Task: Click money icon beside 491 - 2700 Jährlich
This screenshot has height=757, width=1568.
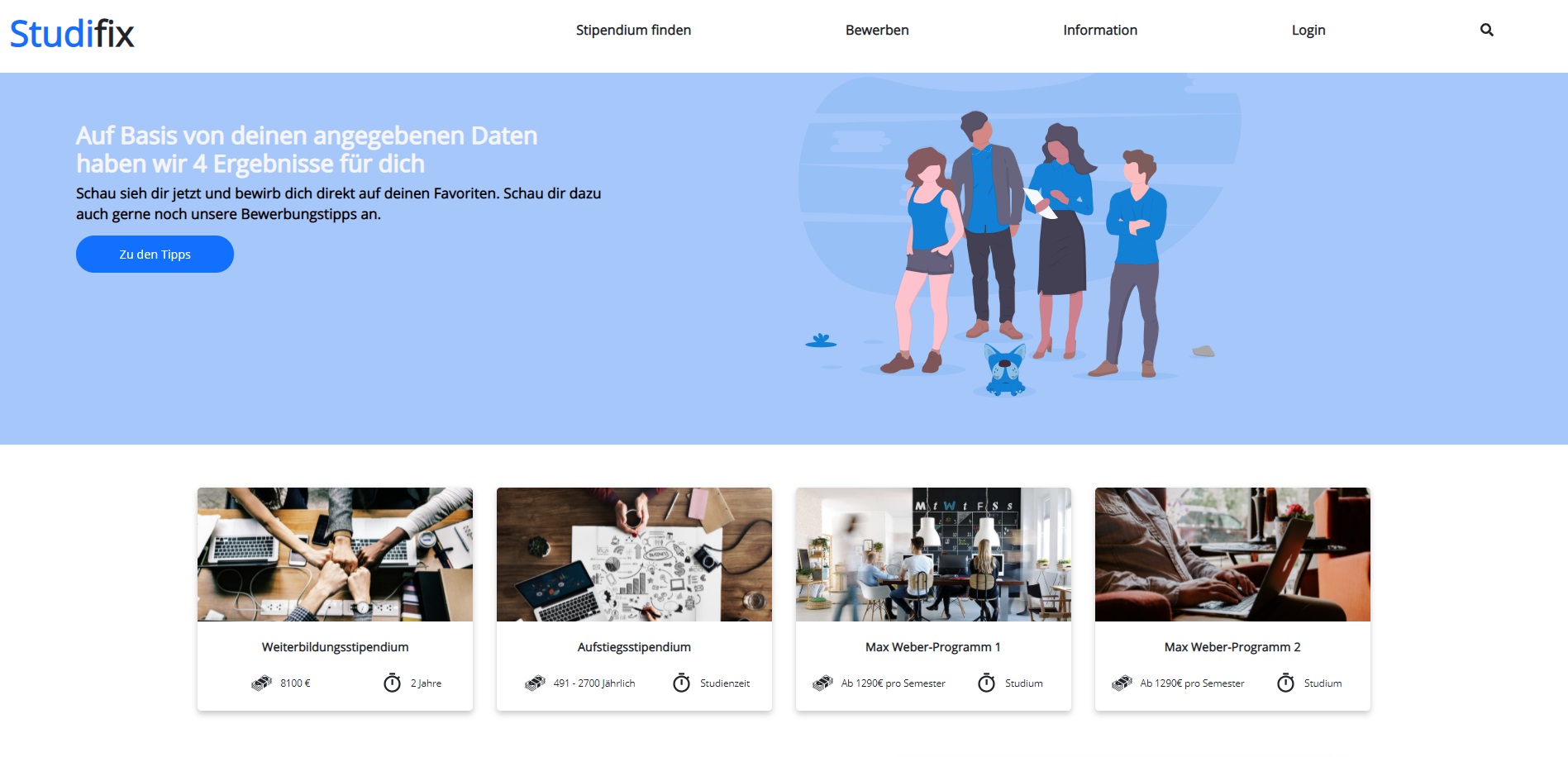Action: coord(535,683)
